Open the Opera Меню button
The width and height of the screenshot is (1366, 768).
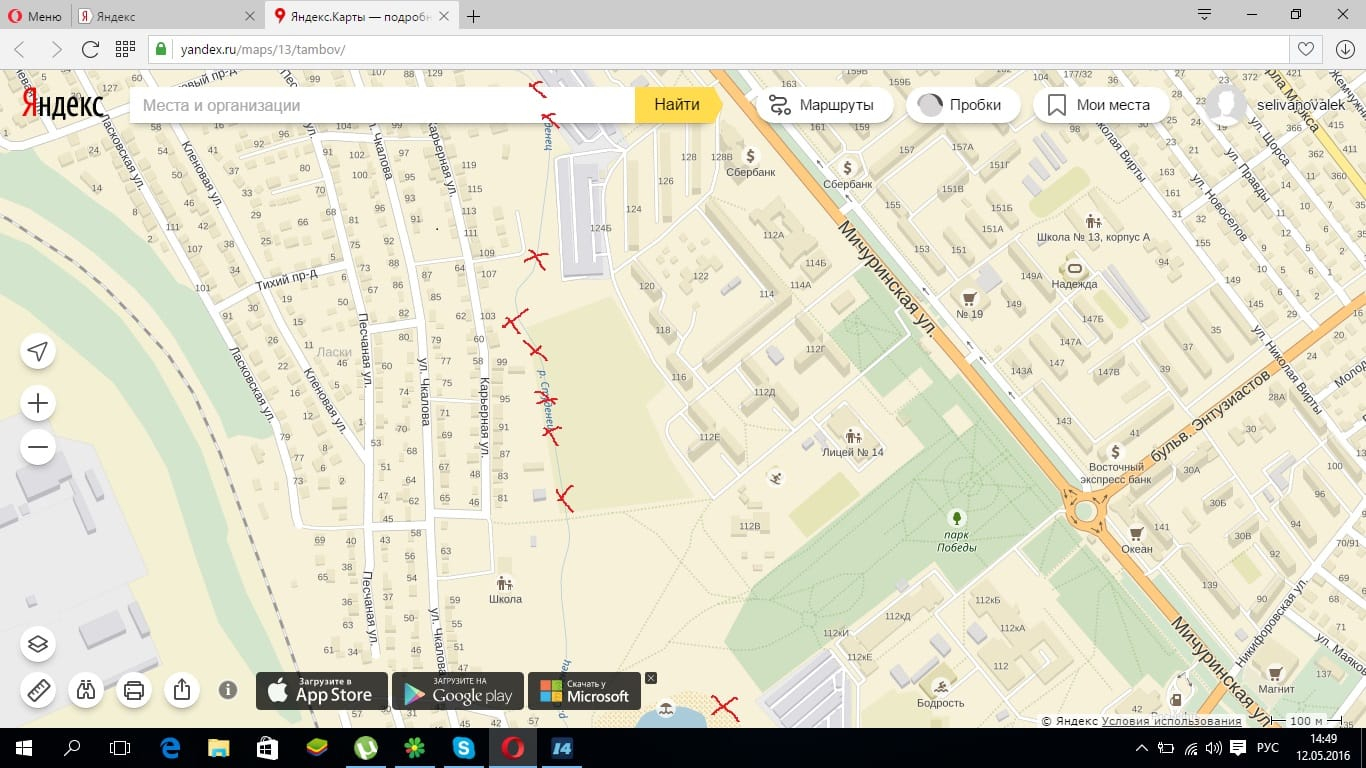click(34, 16)
